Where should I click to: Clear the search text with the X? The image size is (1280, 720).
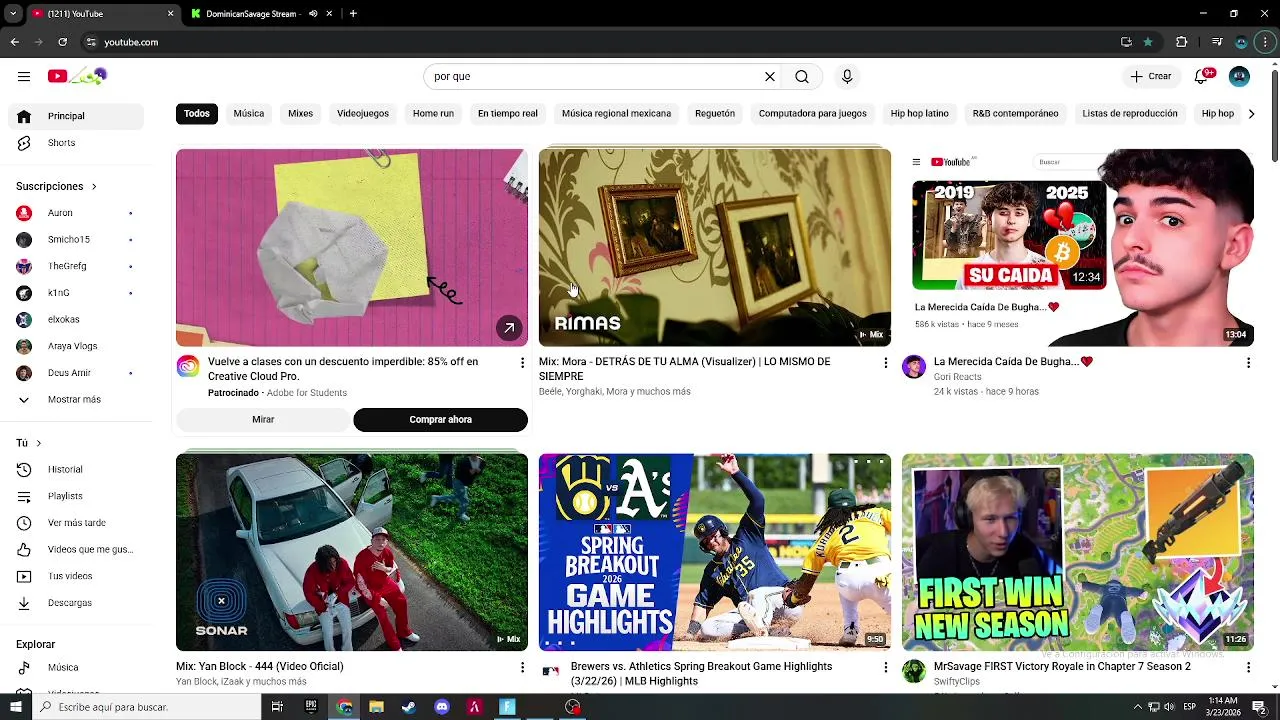click(x=770, y=76)
